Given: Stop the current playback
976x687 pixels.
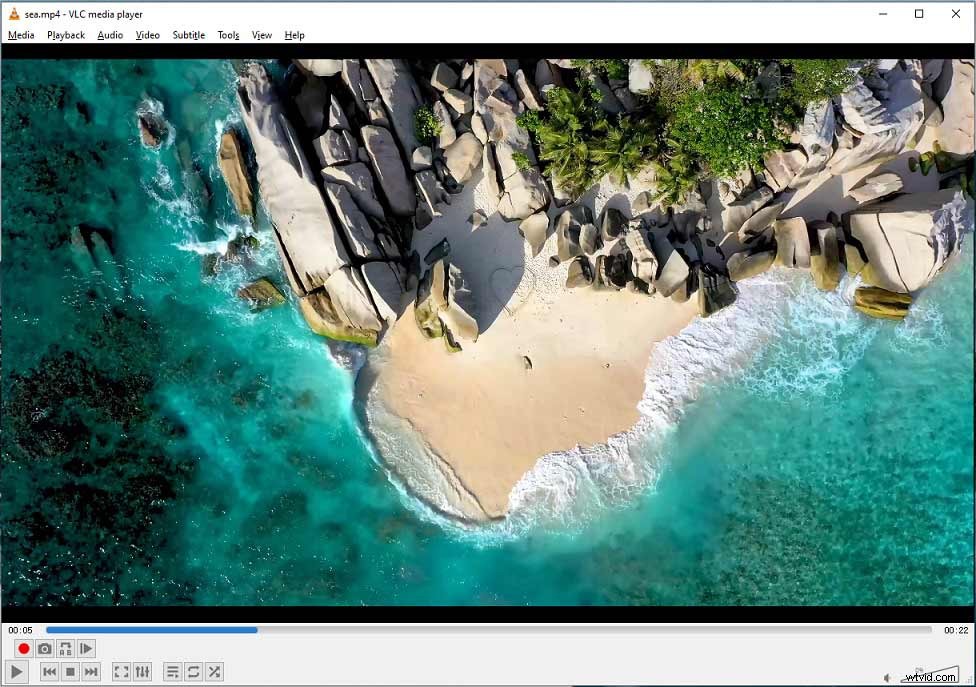Looking at the screenshot, I should (68, 671).
